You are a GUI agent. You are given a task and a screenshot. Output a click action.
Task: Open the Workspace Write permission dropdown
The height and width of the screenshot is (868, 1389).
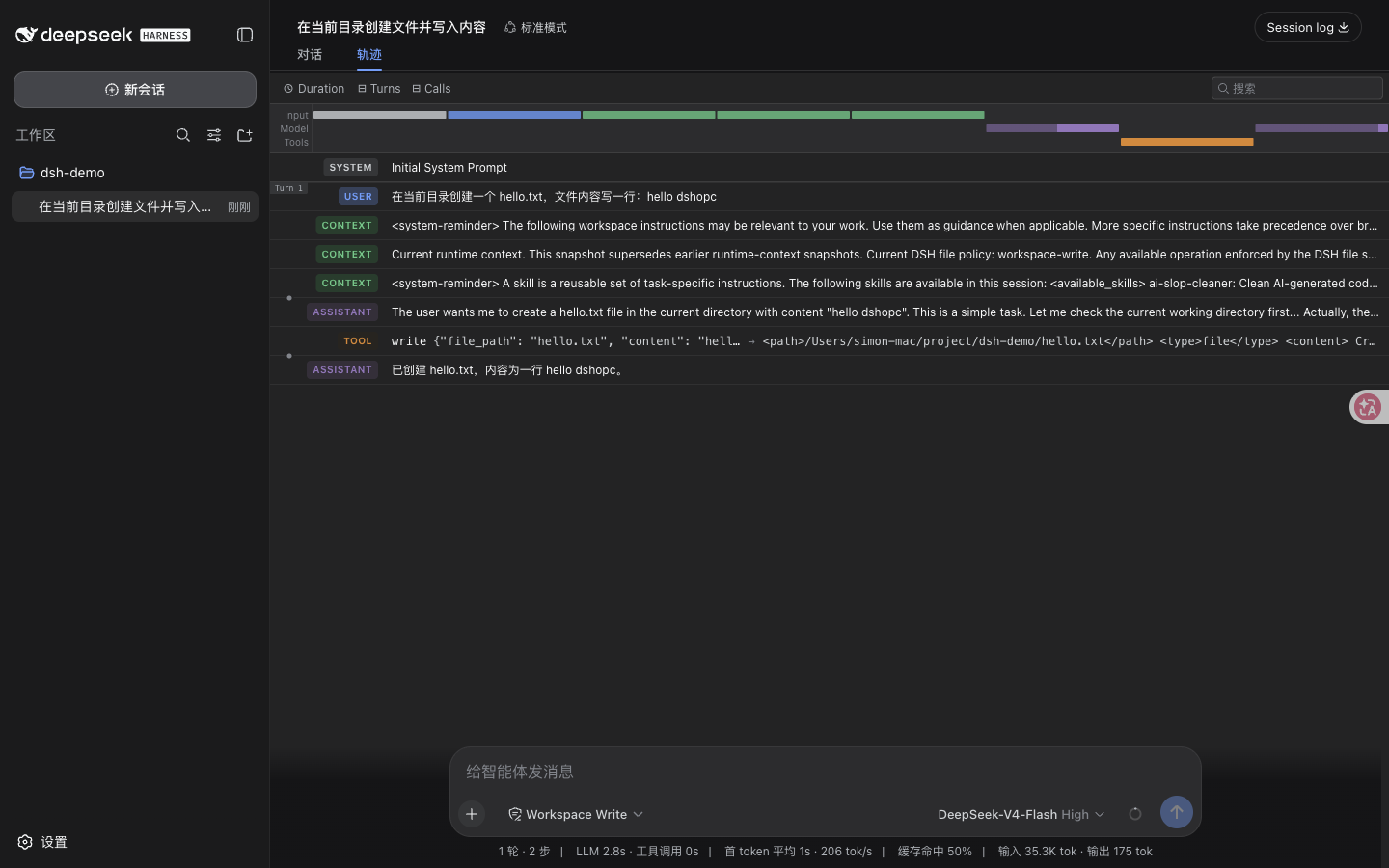pyautogui.click(x=576, y=814)
